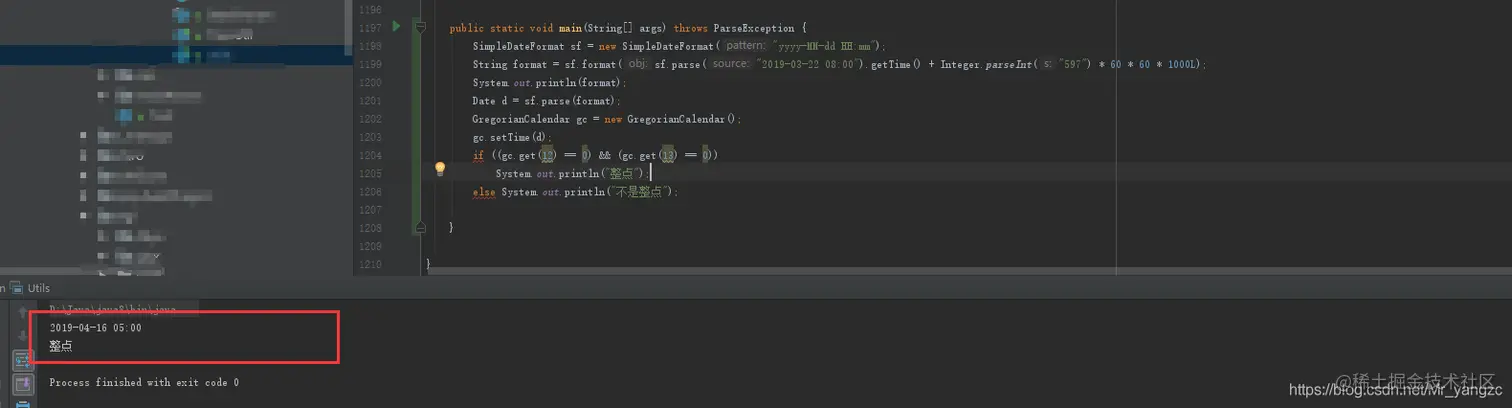1512x408 pixels.
Task: Run main method via green gutter arrow
Action: click(x=397, y=26)
